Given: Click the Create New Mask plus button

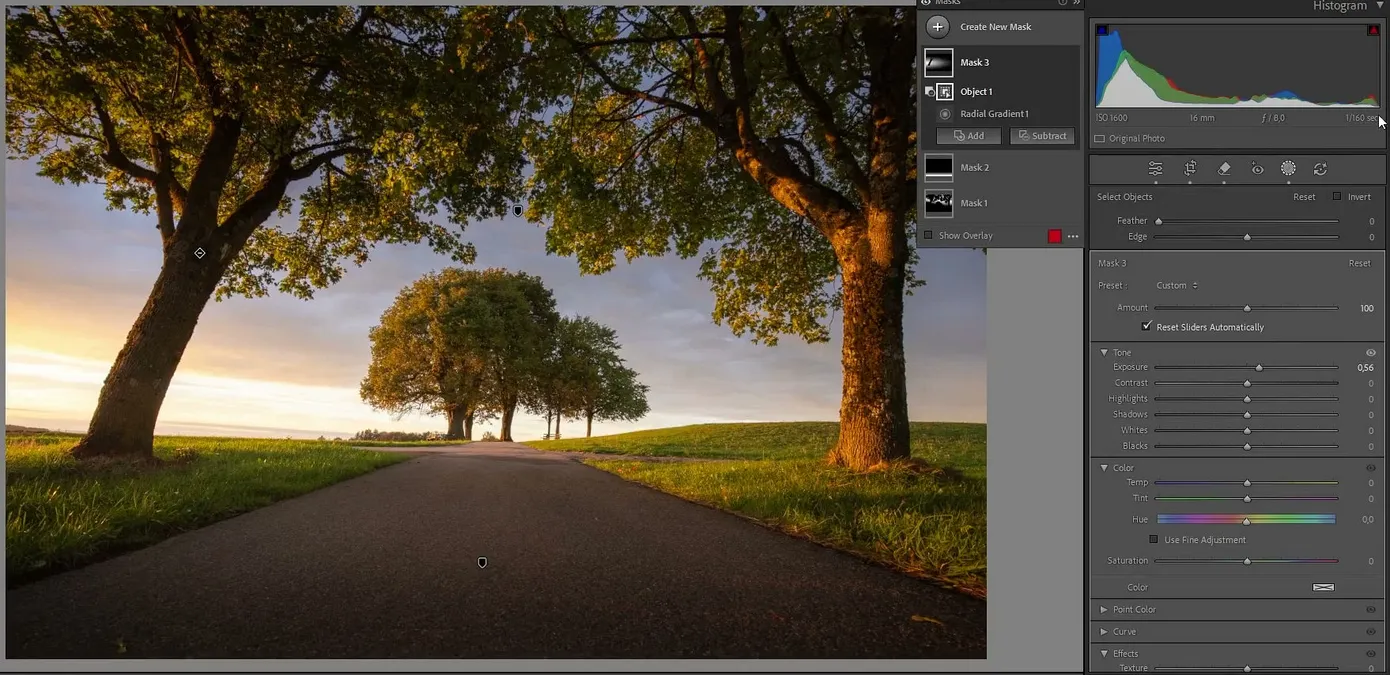Looking at the screenshot, I should pyautogui.click(x=937, y=27).
